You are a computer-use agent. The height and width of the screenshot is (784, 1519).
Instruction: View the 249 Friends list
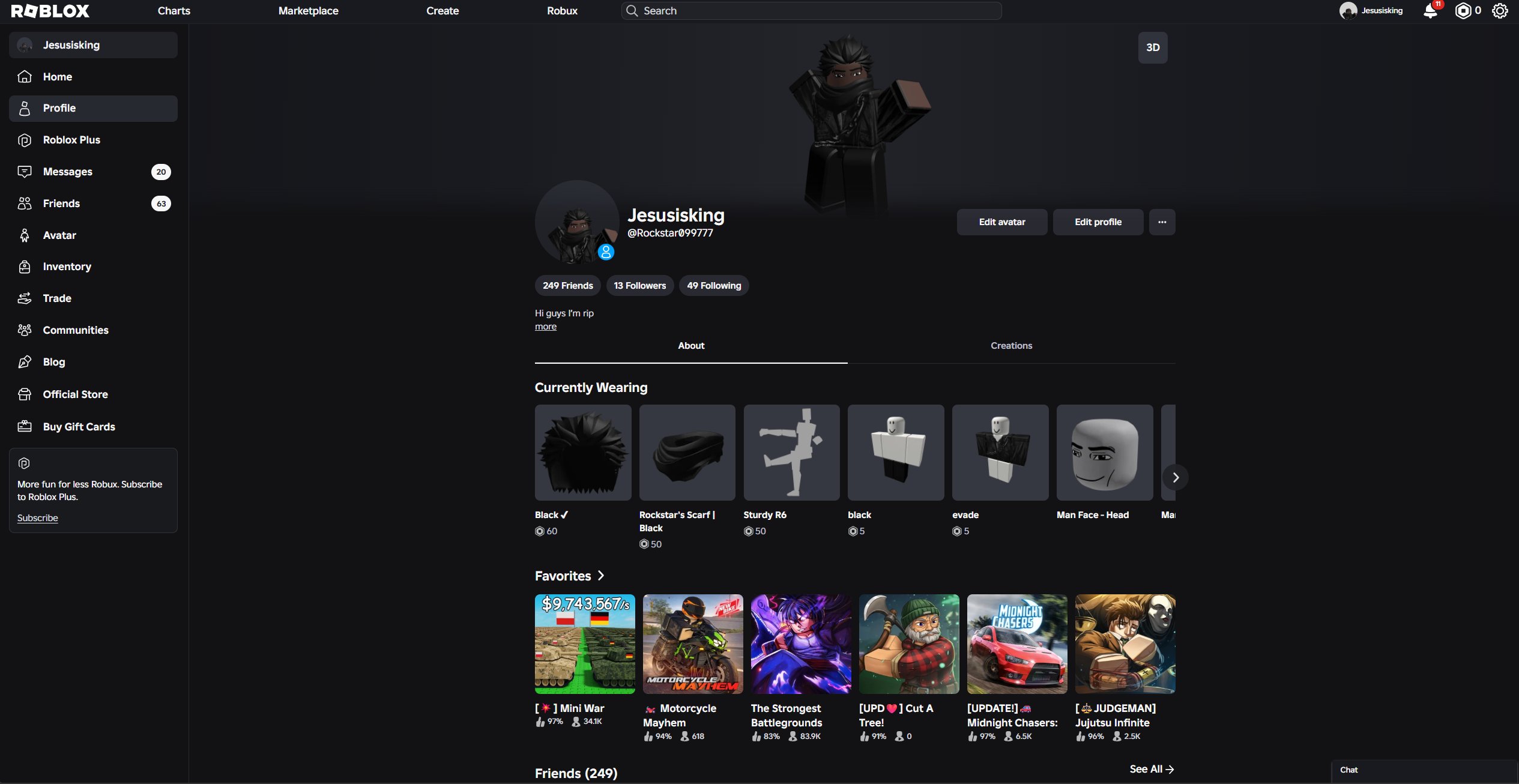[567, 286]
